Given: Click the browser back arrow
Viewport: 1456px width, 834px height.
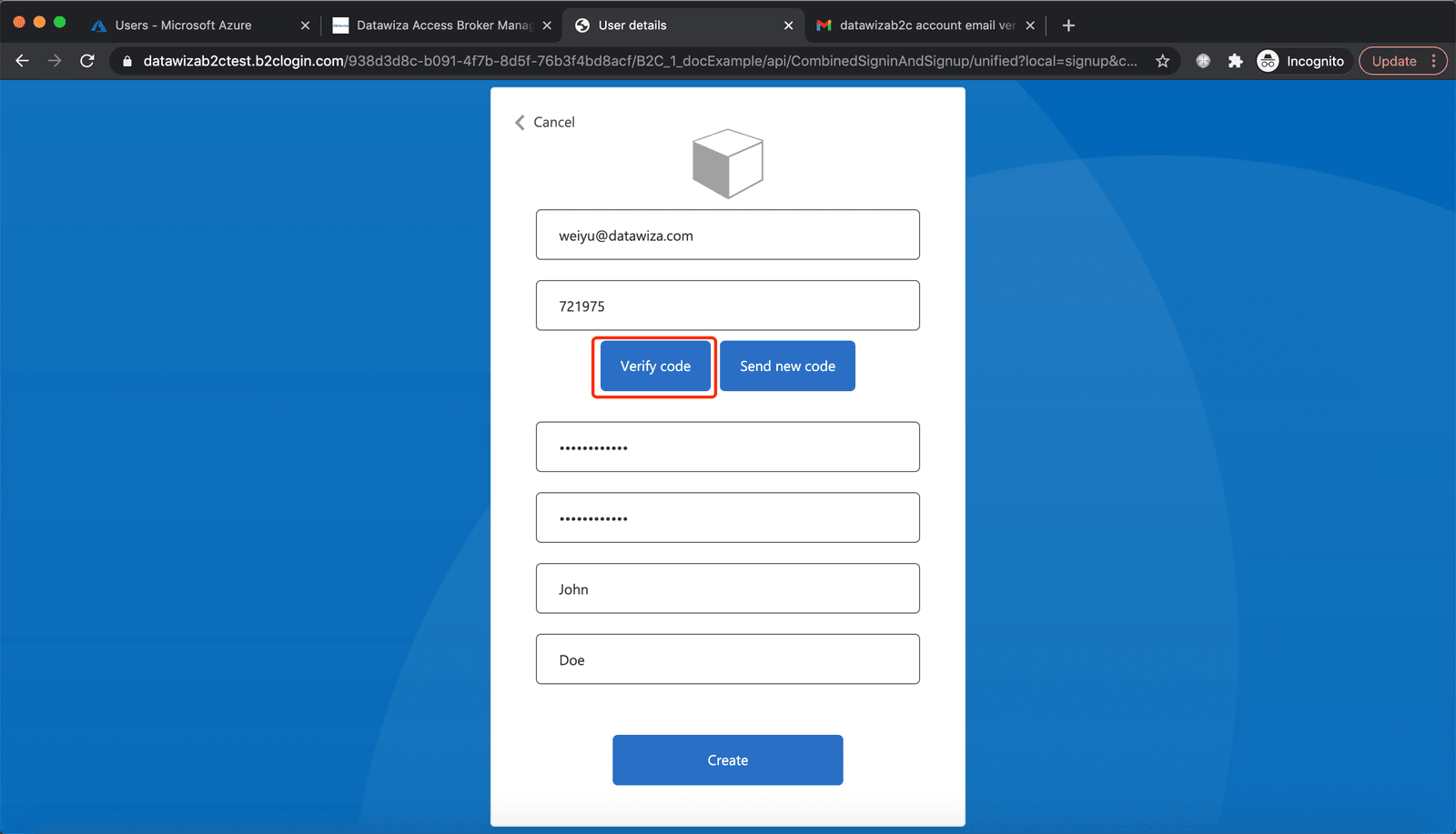Looking at the screenshot, I should coord(23,61).
